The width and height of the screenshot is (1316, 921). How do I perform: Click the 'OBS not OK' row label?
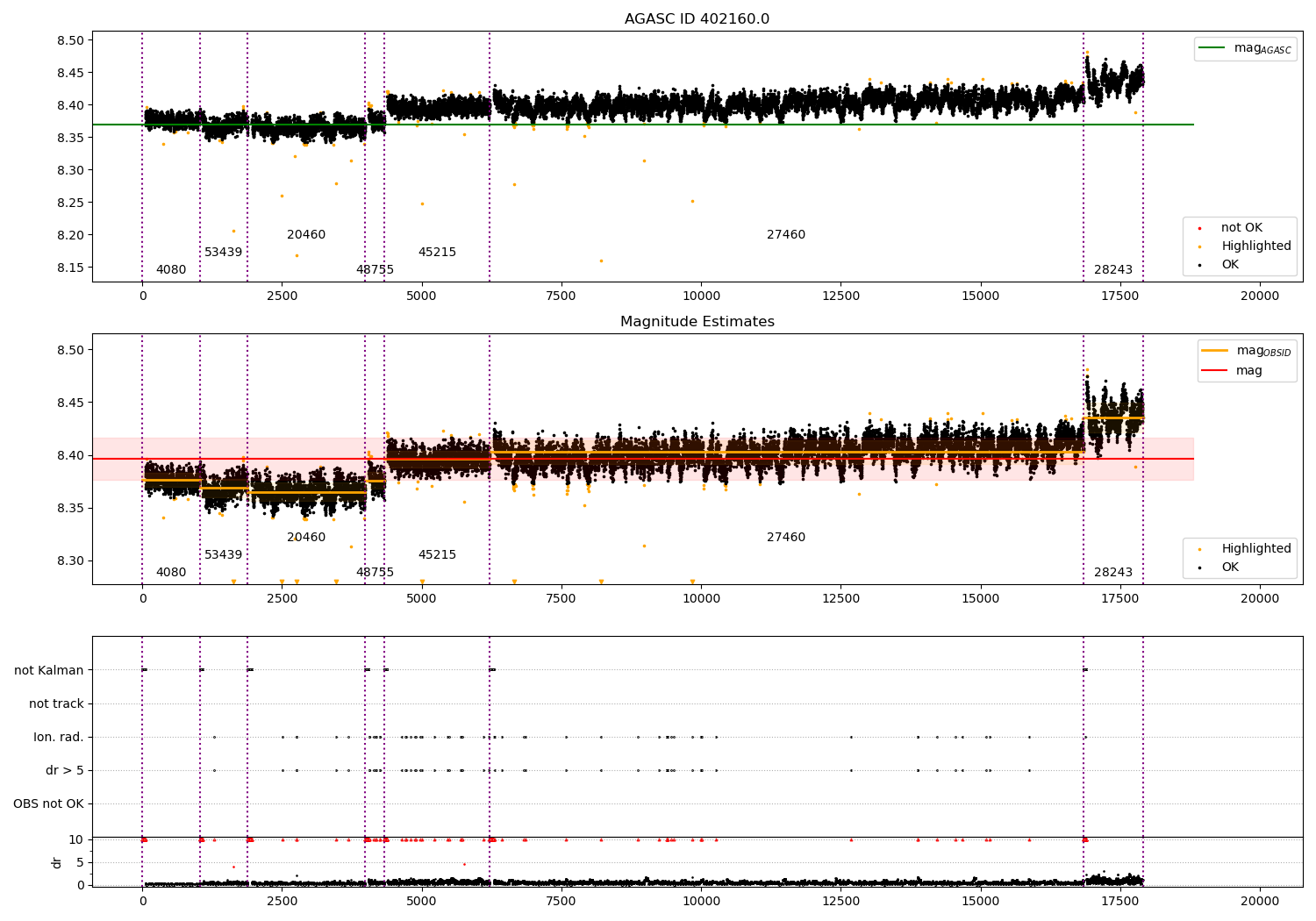[x=48, y=803]
